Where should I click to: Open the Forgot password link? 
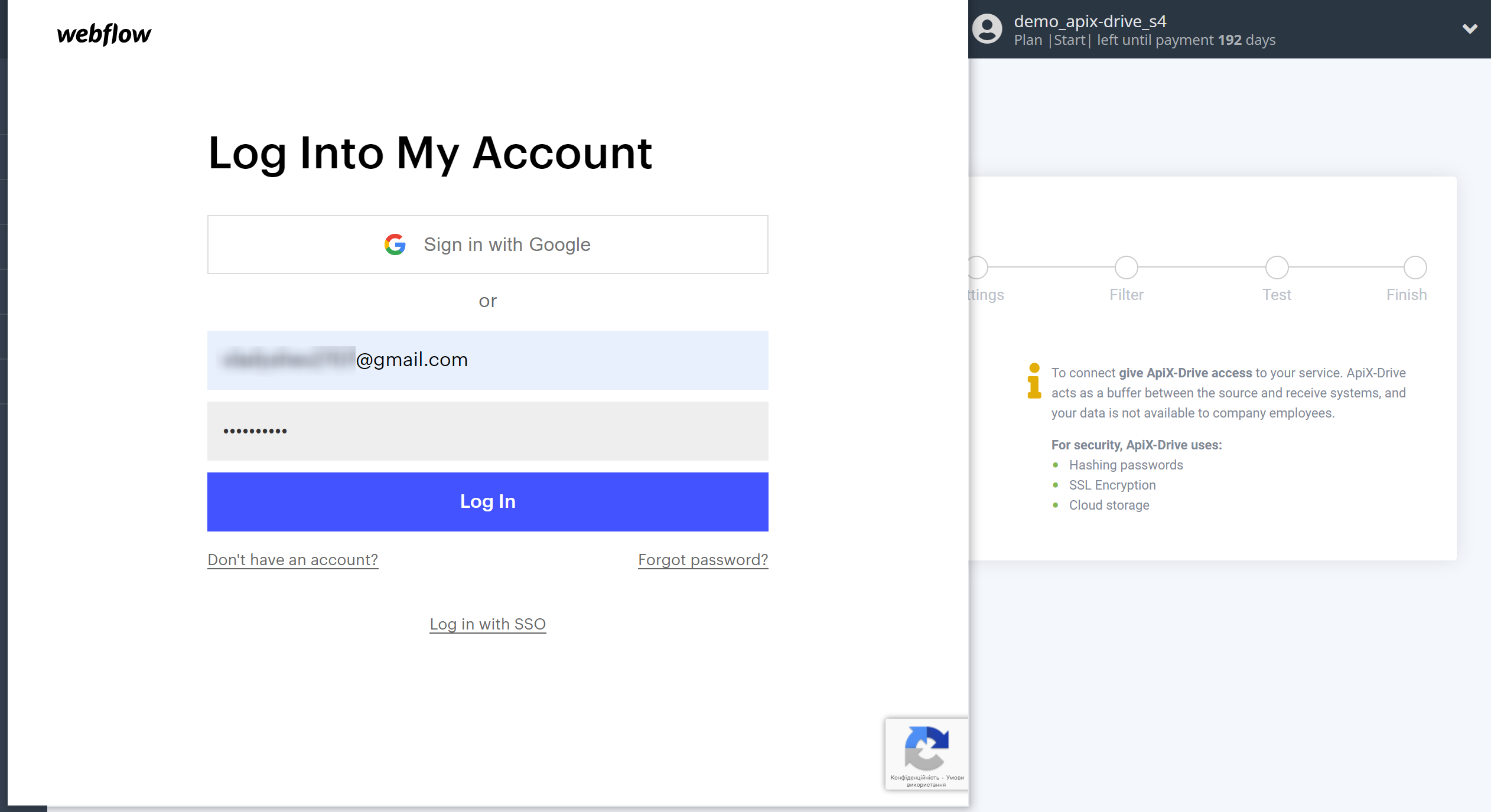coord(703,560)
